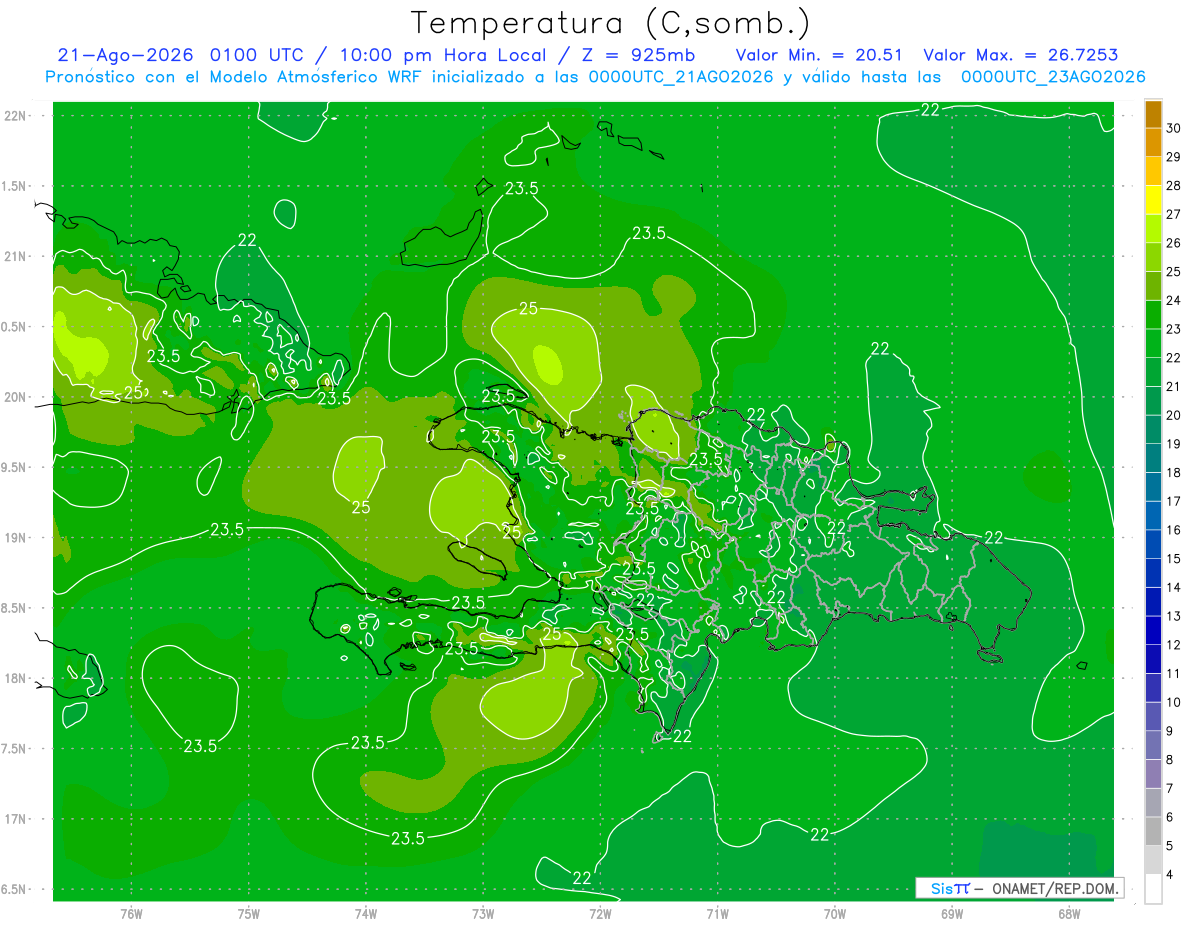Click the '18N' latitude axis label
This screenshot has width=1200, height=927.
coord(15,678)
